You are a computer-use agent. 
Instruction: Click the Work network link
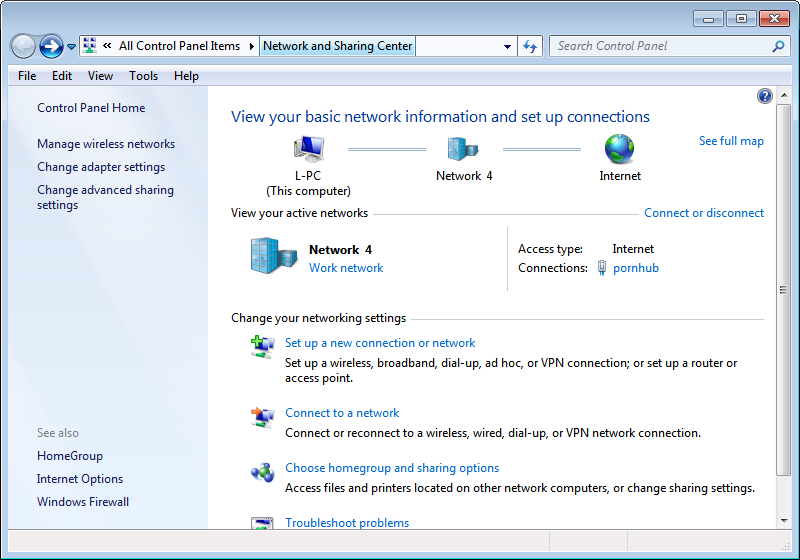[346, 268]
